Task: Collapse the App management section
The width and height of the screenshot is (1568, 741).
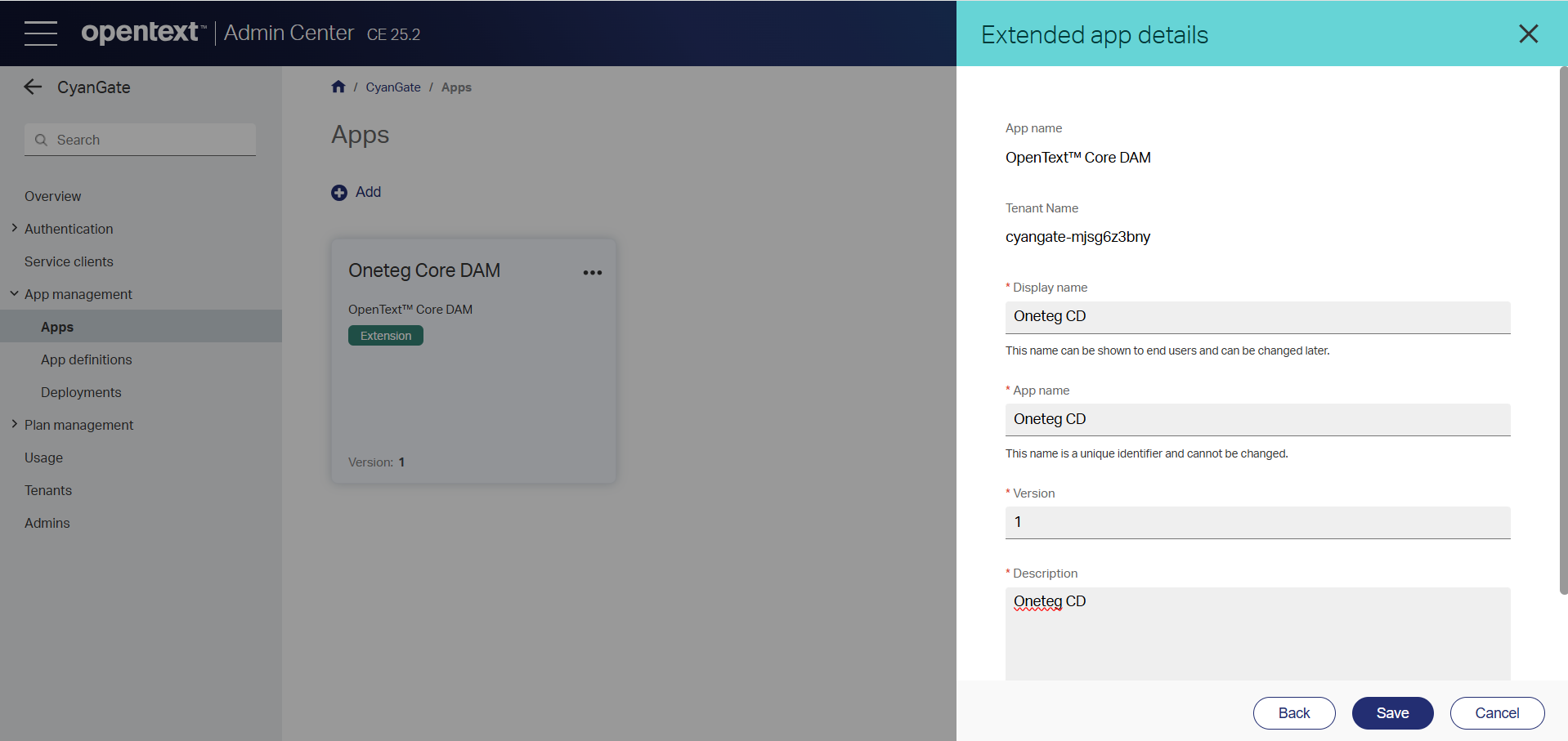Action: point(15,294)
